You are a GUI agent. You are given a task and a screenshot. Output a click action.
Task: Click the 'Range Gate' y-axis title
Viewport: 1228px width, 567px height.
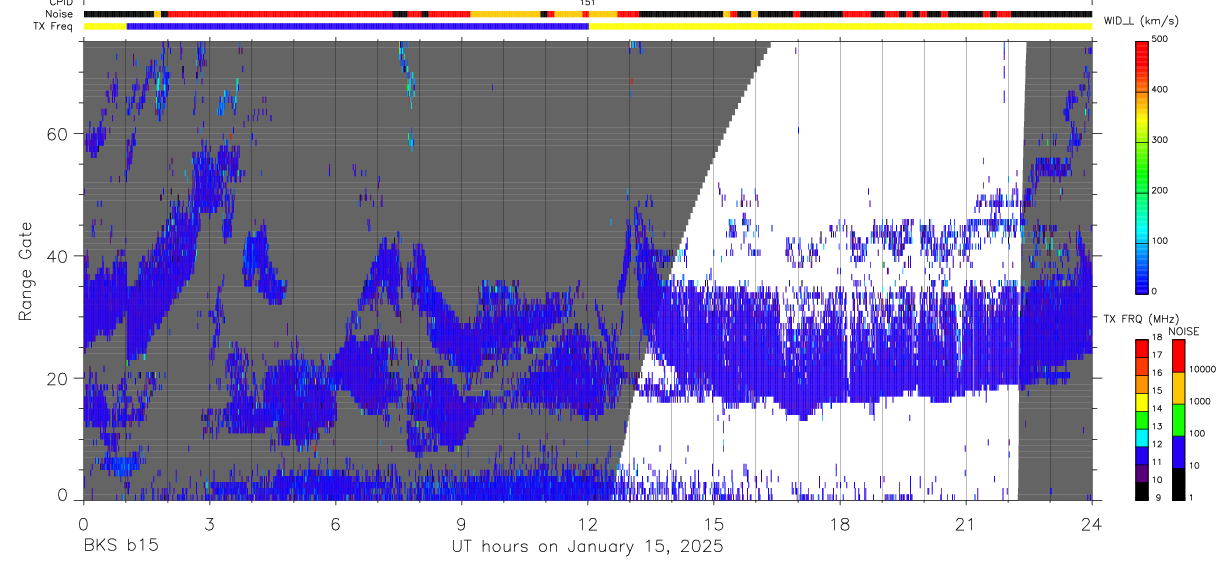(x=26, y=269)
